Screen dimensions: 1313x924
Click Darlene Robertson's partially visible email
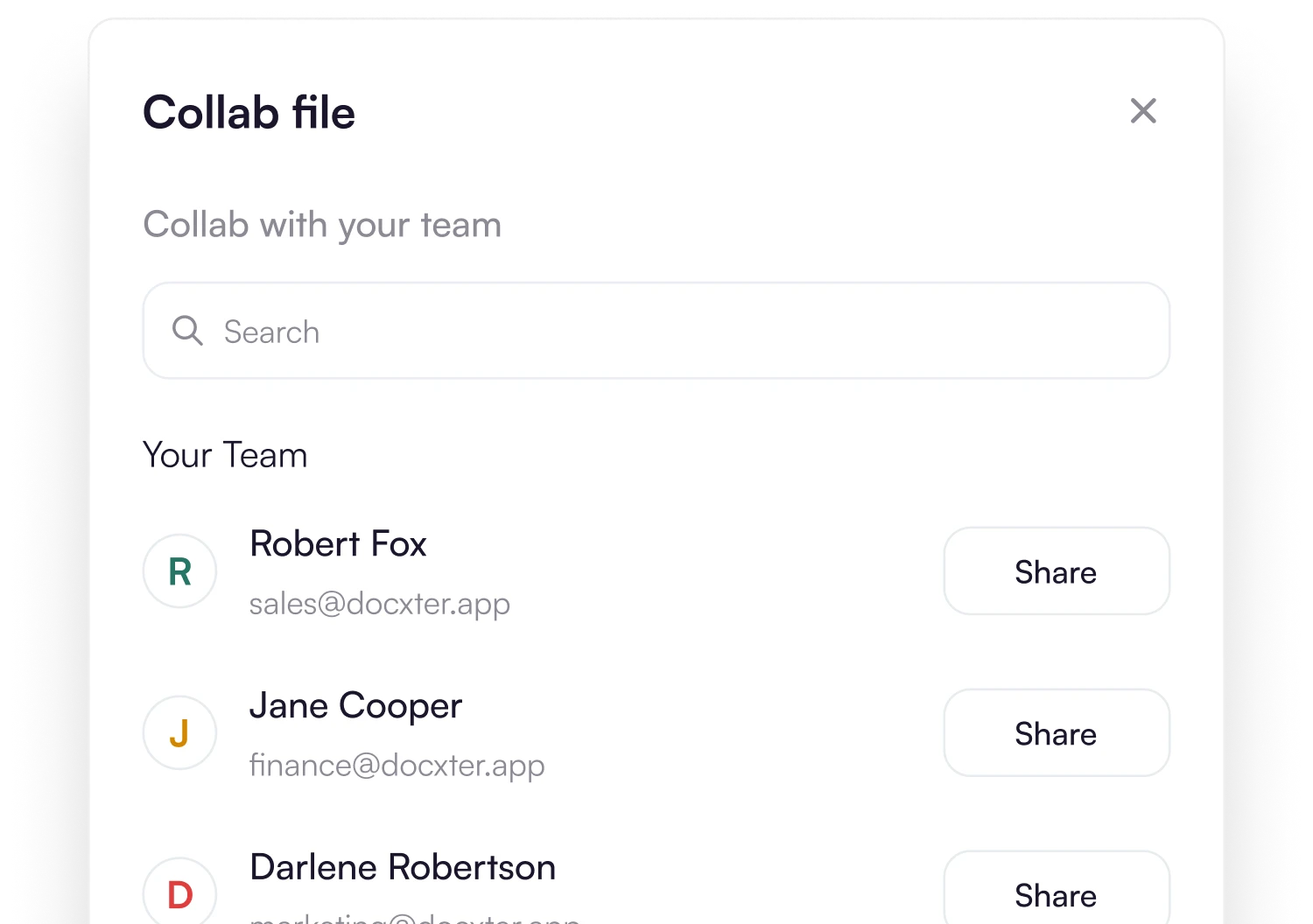(x=414, y=918)
